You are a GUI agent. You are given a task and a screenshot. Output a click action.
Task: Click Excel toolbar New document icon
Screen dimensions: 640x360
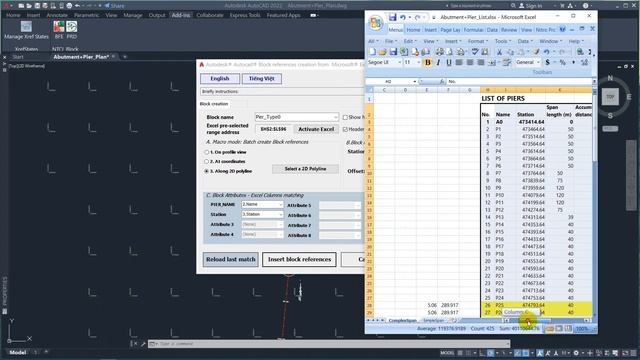click(372, 52)
